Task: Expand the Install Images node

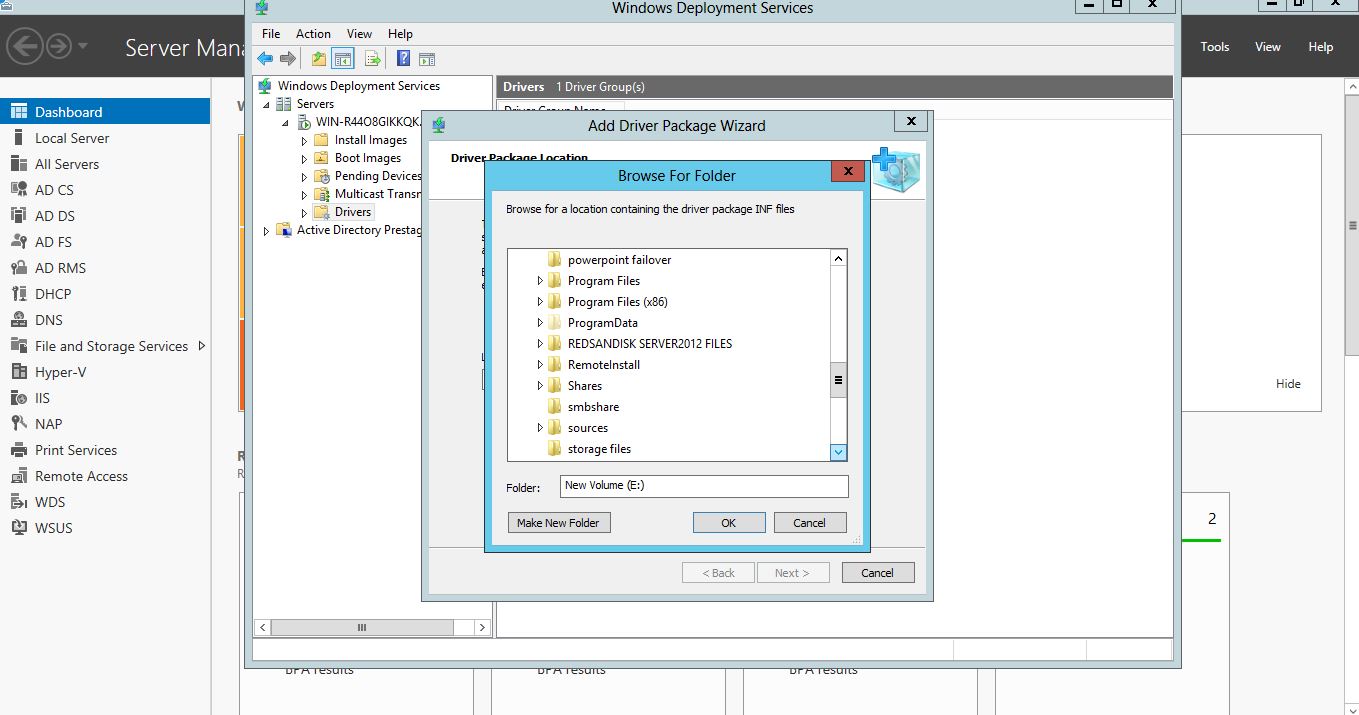Action: [x=305, y=141]
